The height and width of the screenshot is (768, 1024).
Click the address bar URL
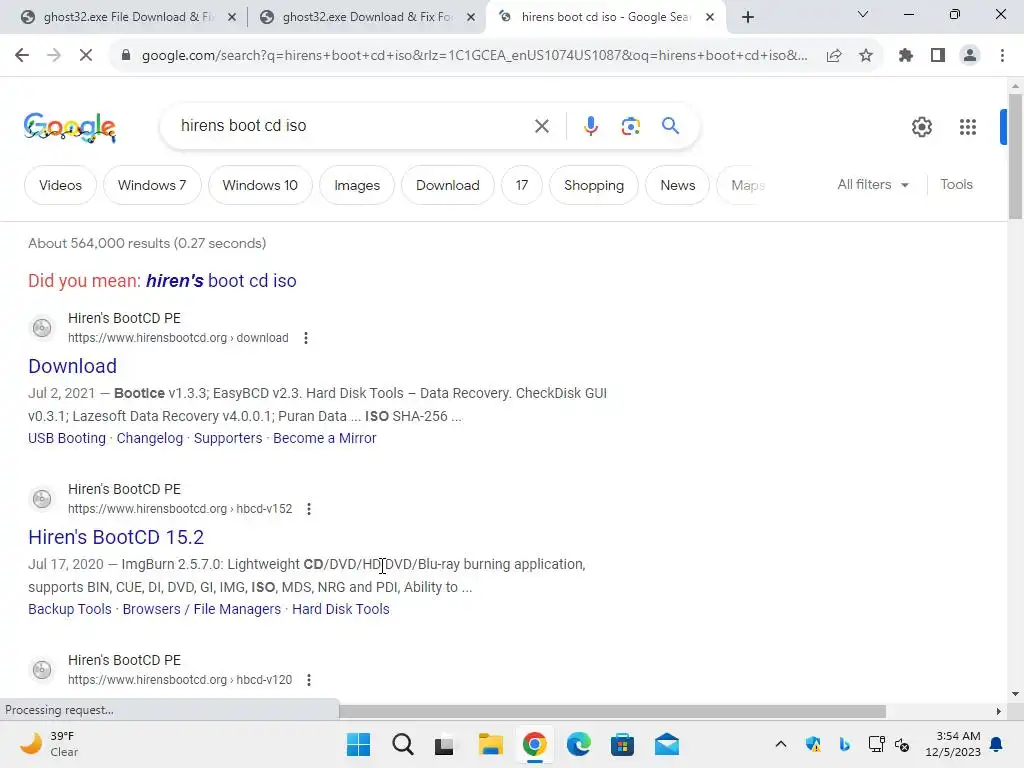tap(475, 56)
